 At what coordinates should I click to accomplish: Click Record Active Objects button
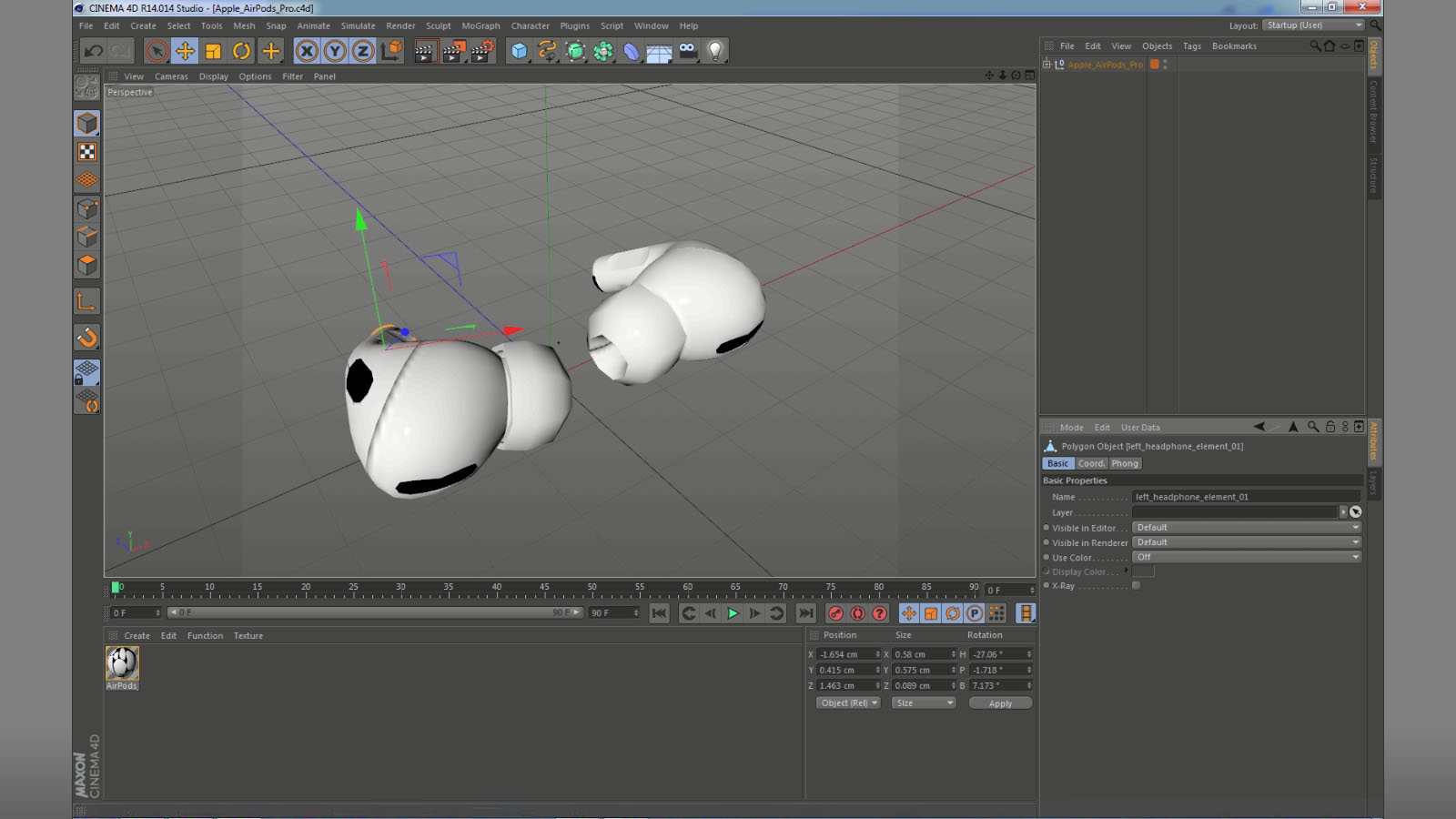coord(835,613)
